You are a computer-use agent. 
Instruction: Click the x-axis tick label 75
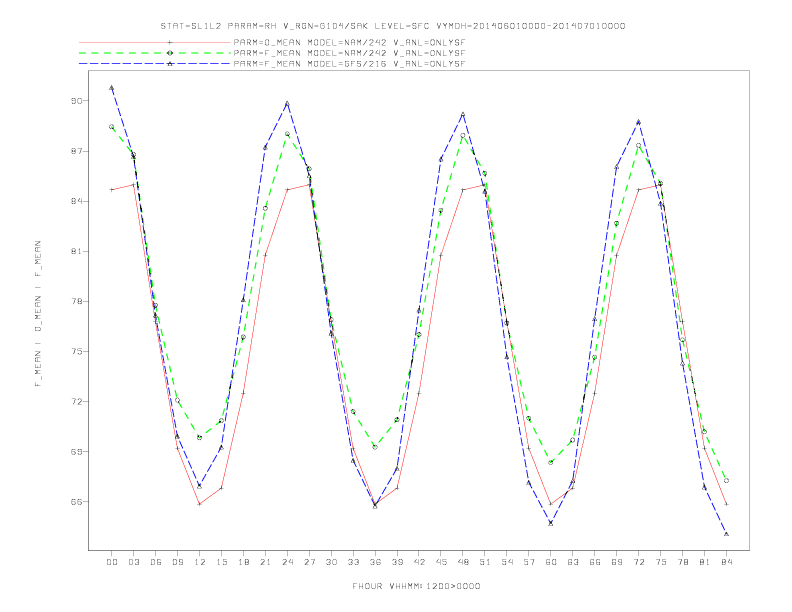(660, 562)
